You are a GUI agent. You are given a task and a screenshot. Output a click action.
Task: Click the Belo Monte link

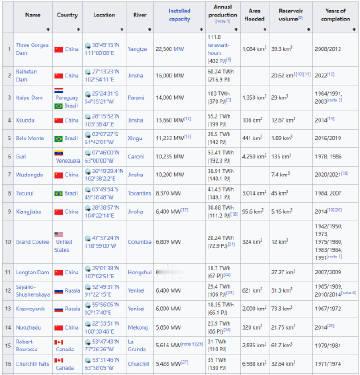coord(30,138)
